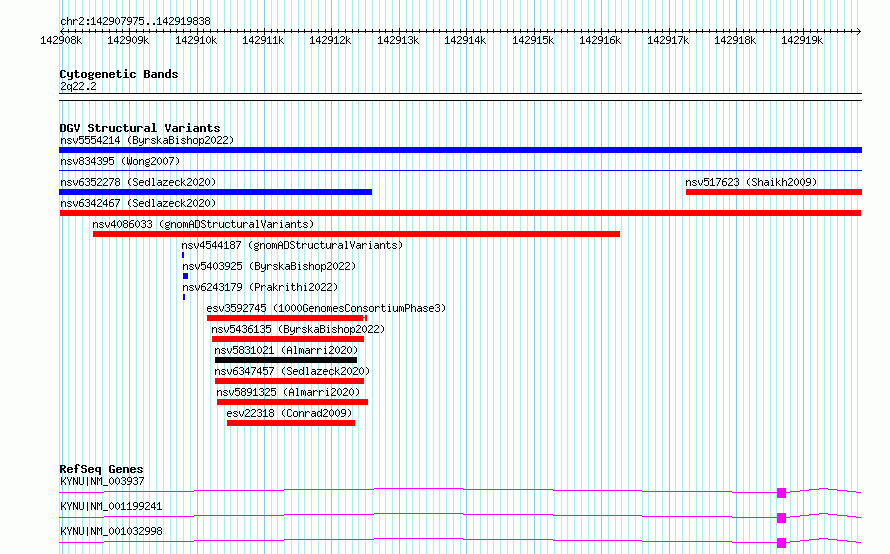Click the 142914k ruler label

pos(465,40)
